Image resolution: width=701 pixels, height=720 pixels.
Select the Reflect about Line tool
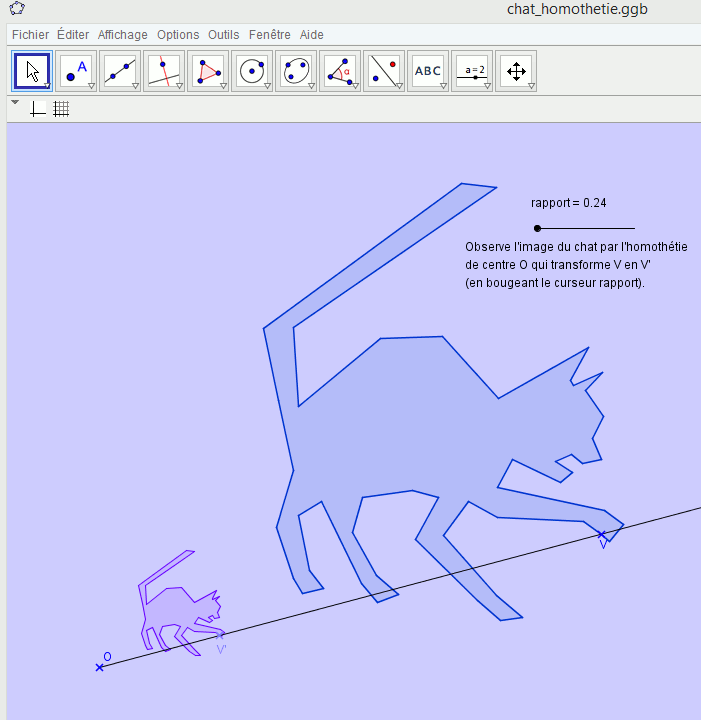coord(384,71)
